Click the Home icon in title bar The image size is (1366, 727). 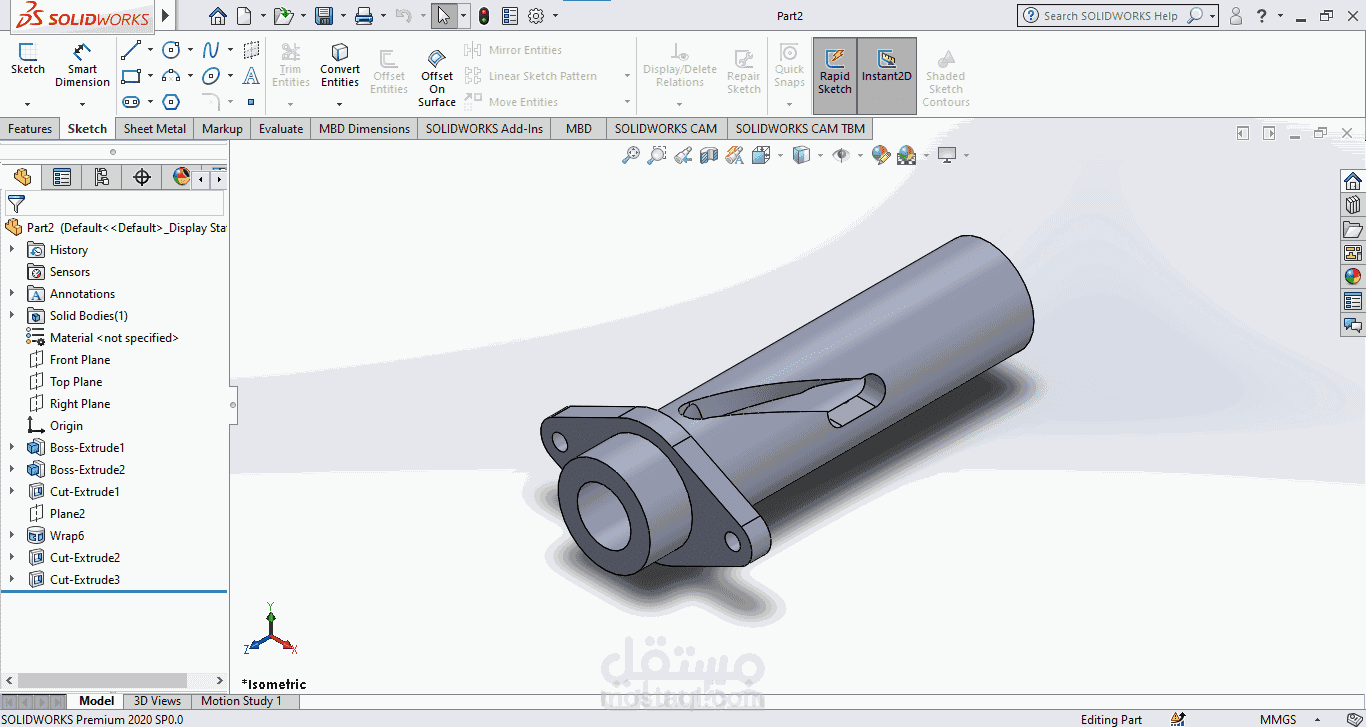[217, 16]
